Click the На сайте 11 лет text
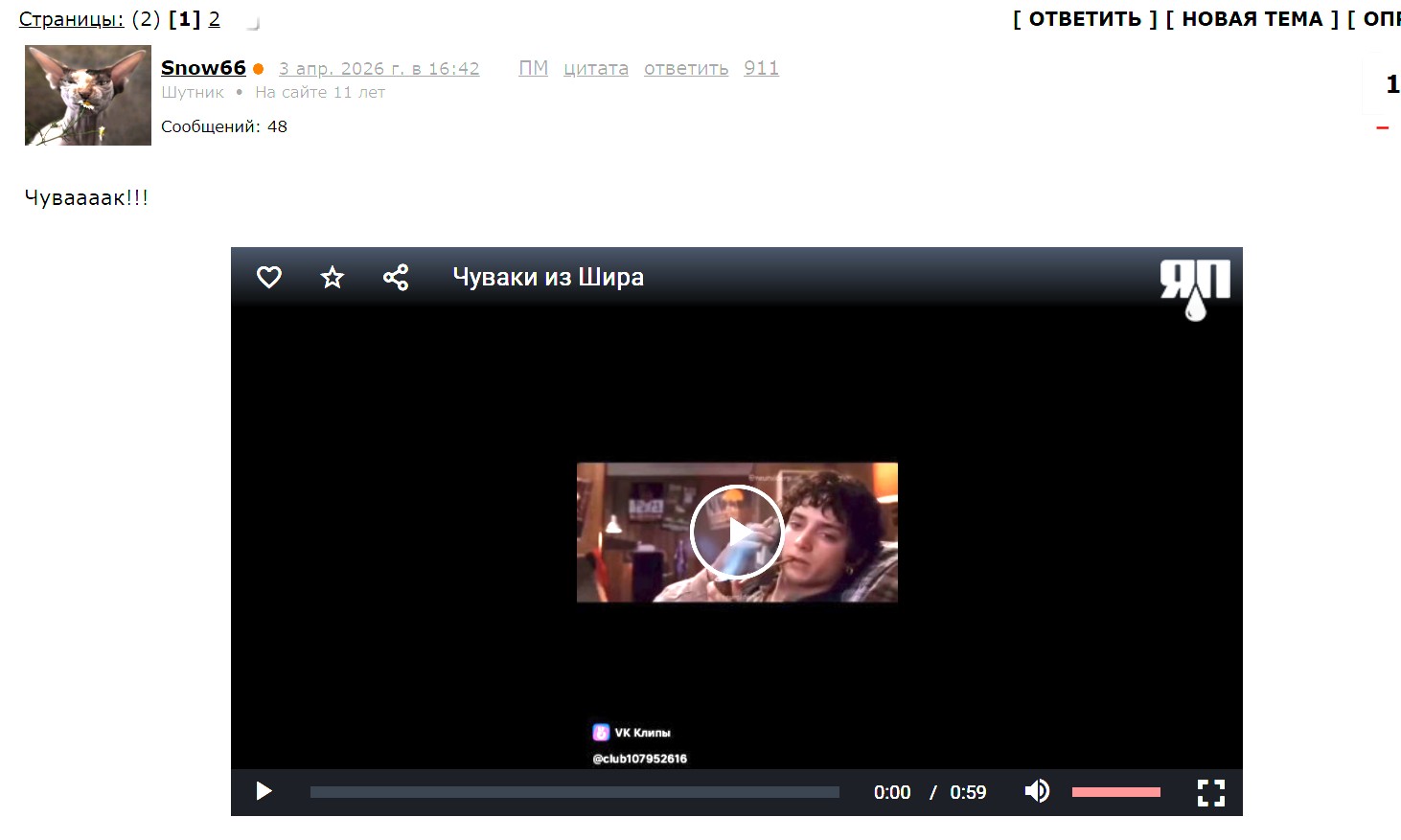This screenshot has width=1401, height=840. click(320, 93)
